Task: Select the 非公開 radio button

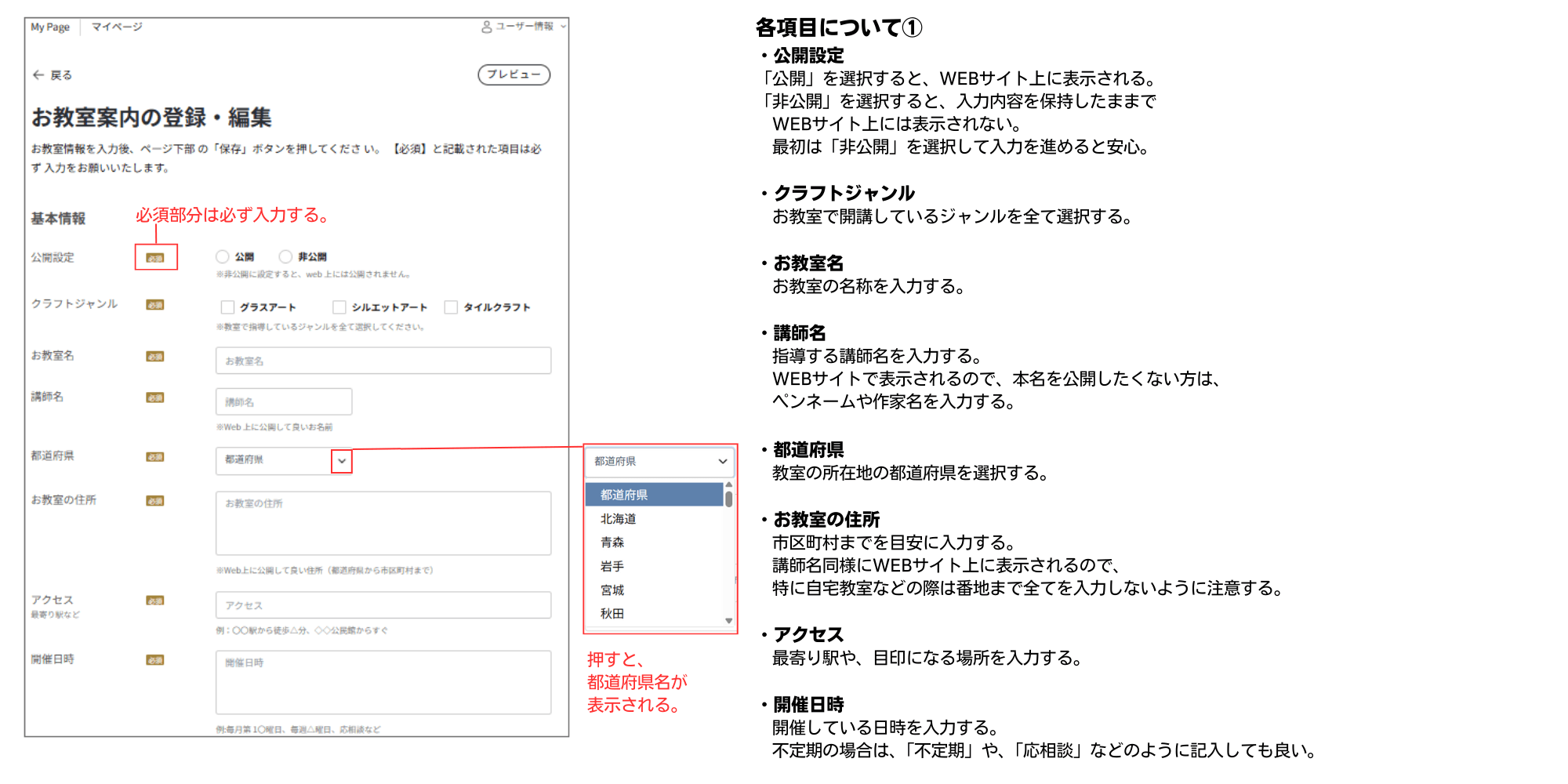Action: (286, 257)
